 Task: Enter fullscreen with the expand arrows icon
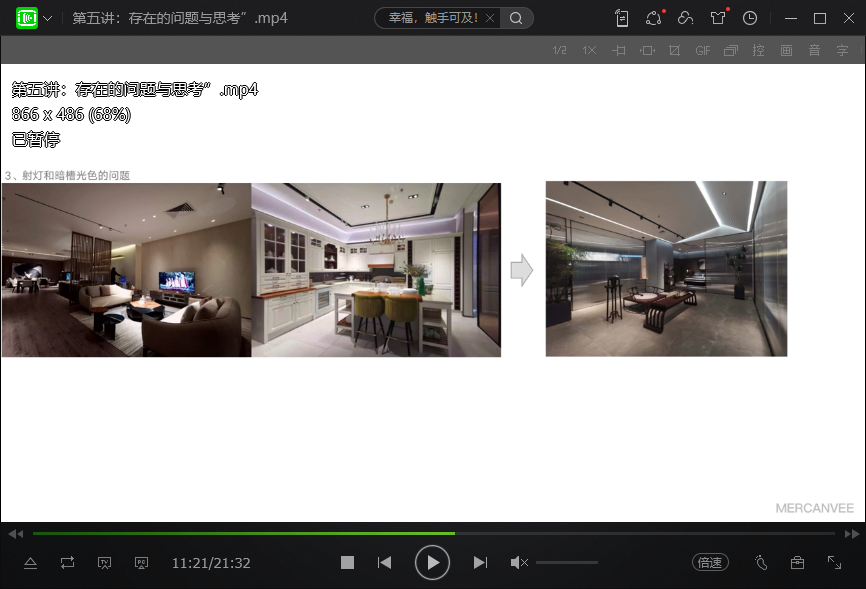tap(835, 562)
